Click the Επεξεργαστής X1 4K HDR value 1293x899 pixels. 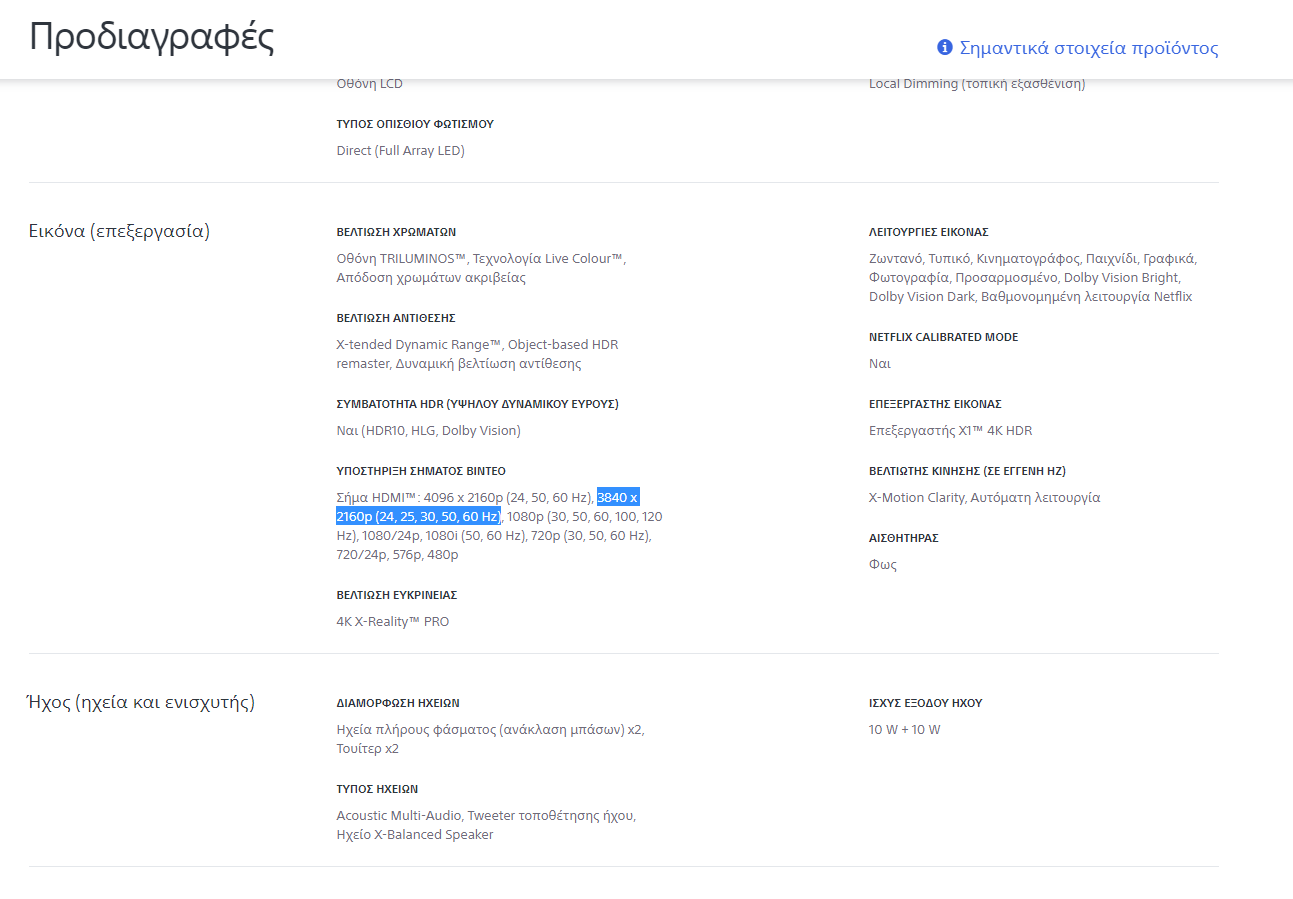(x=950, y=431)
